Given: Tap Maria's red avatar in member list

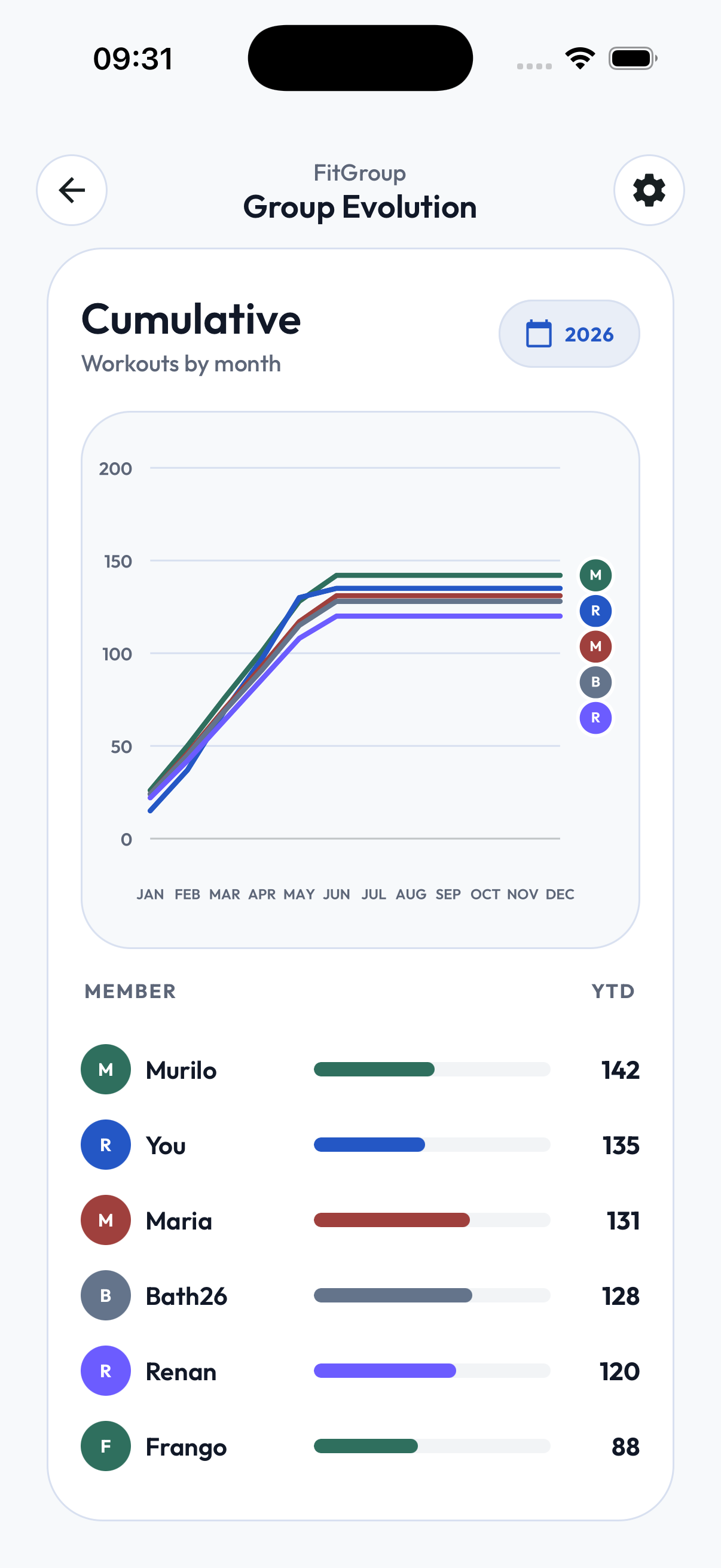Looking at the screenshot, I should click(x=106, y=1220).
